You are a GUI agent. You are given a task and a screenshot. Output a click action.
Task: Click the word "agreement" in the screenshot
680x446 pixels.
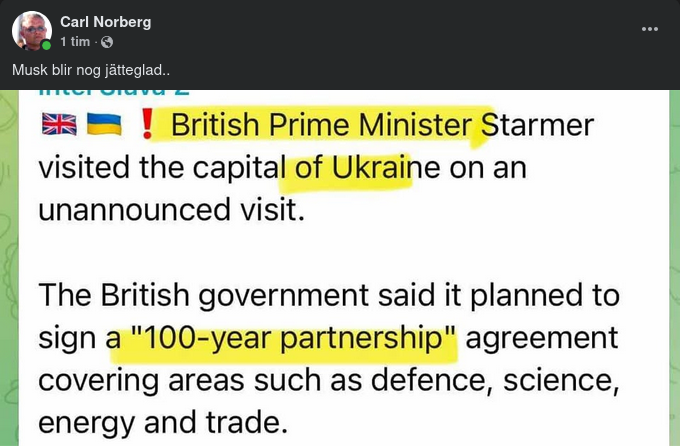click(541, 338)
